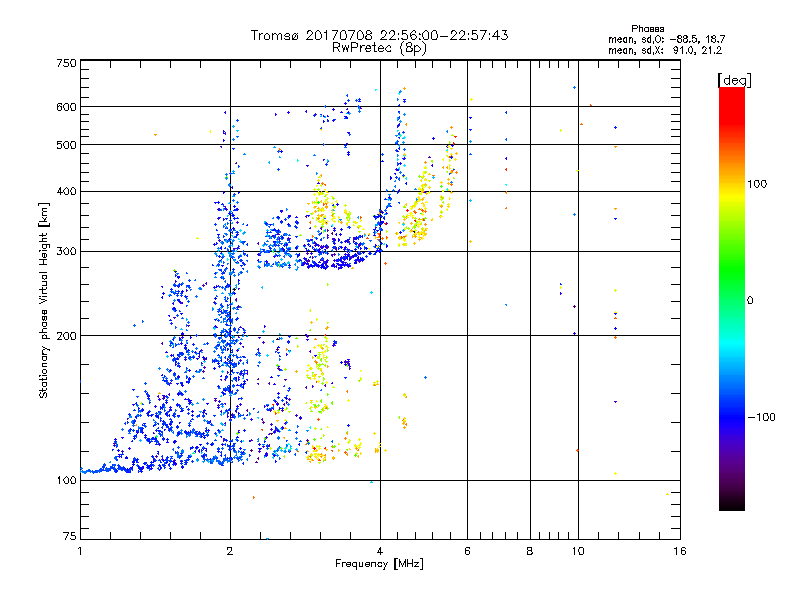Viewport: 800px width, 600px height.
Task: Click the '600' y-axis tick label
Action: [66, 107]
